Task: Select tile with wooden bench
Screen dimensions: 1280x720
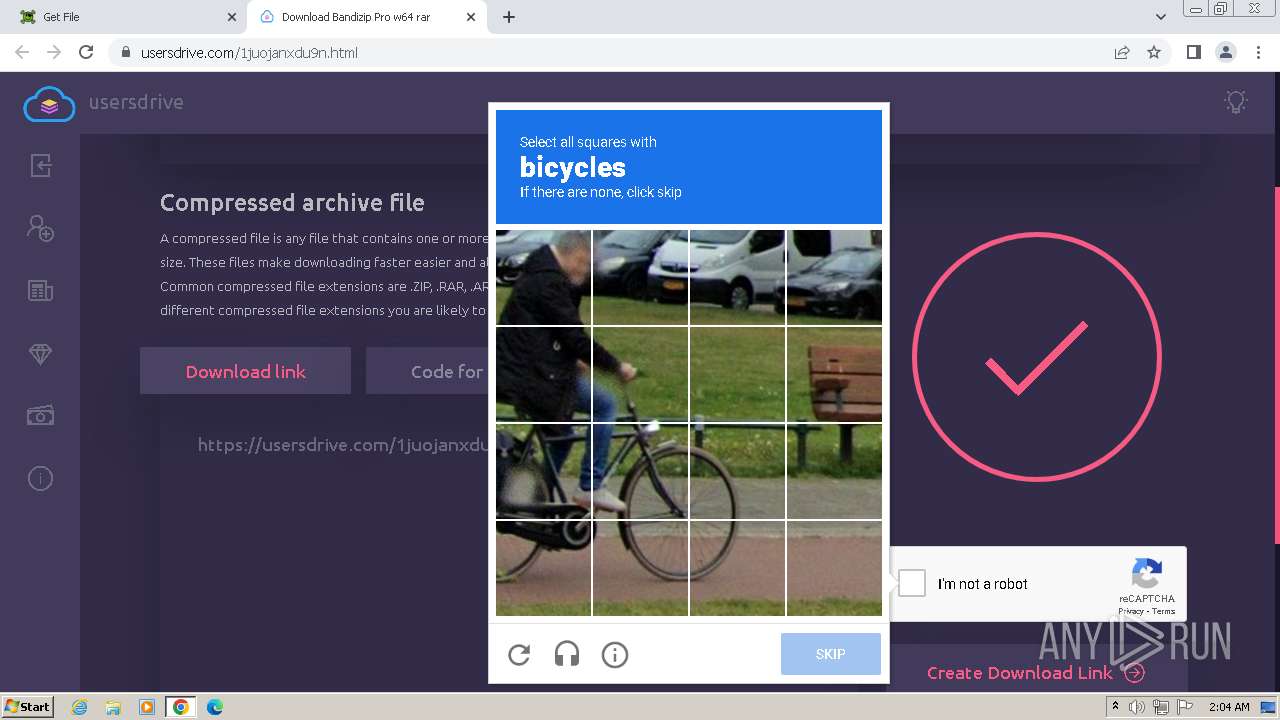Action: (834, 375)
